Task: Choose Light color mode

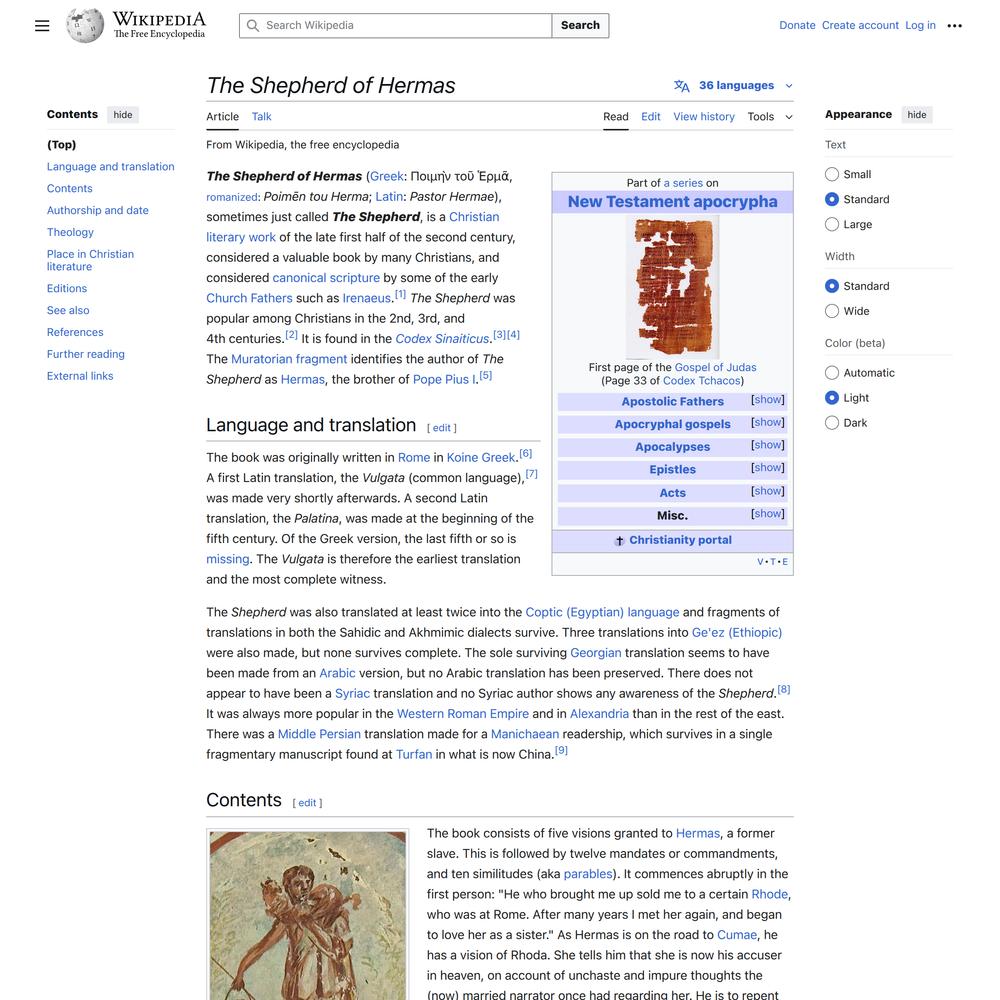Action: [832, 397]
